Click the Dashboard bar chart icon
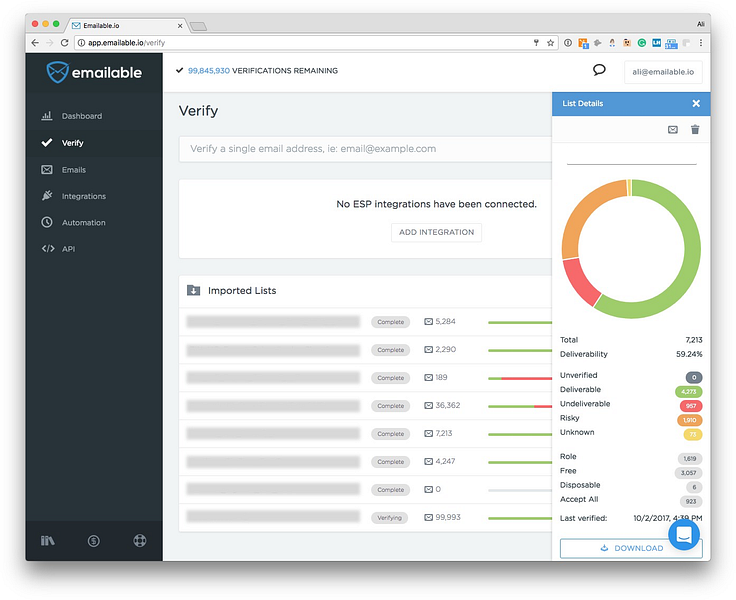 click(x=47, y=115)
